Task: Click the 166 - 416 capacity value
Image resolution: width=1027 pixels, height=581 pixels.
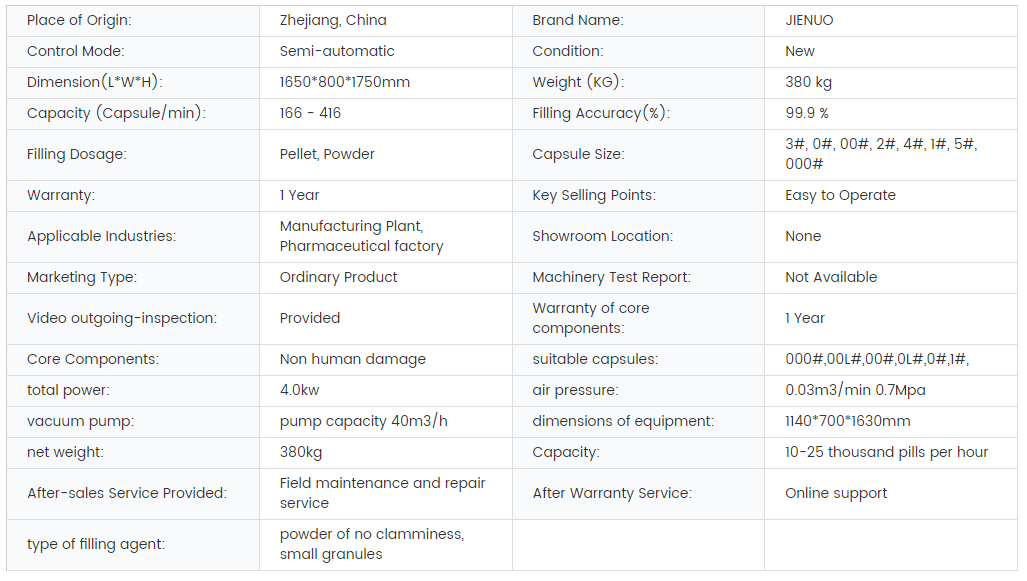Action: 310,113
